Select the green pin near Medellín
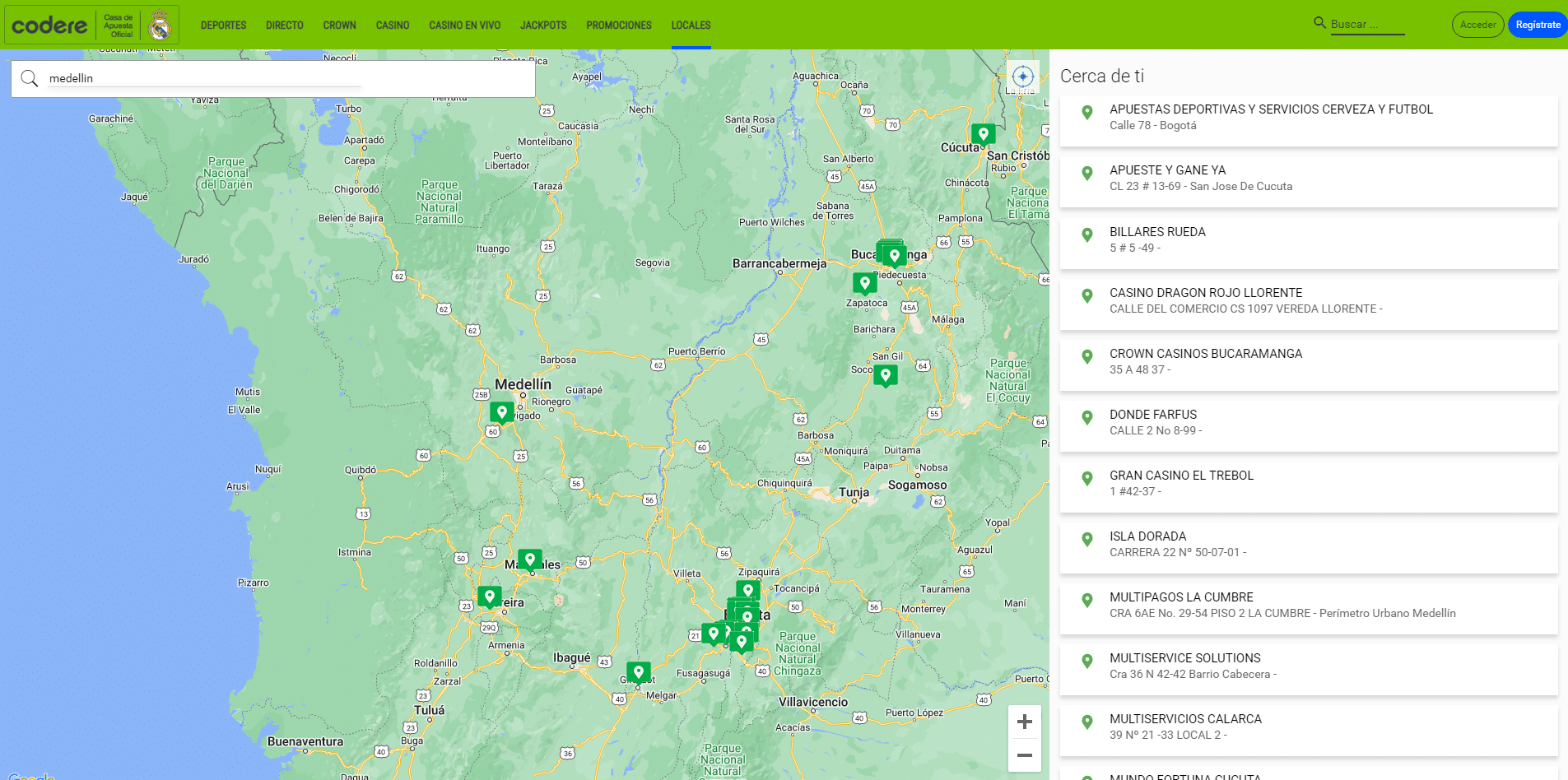 click(x=502, y=411)
